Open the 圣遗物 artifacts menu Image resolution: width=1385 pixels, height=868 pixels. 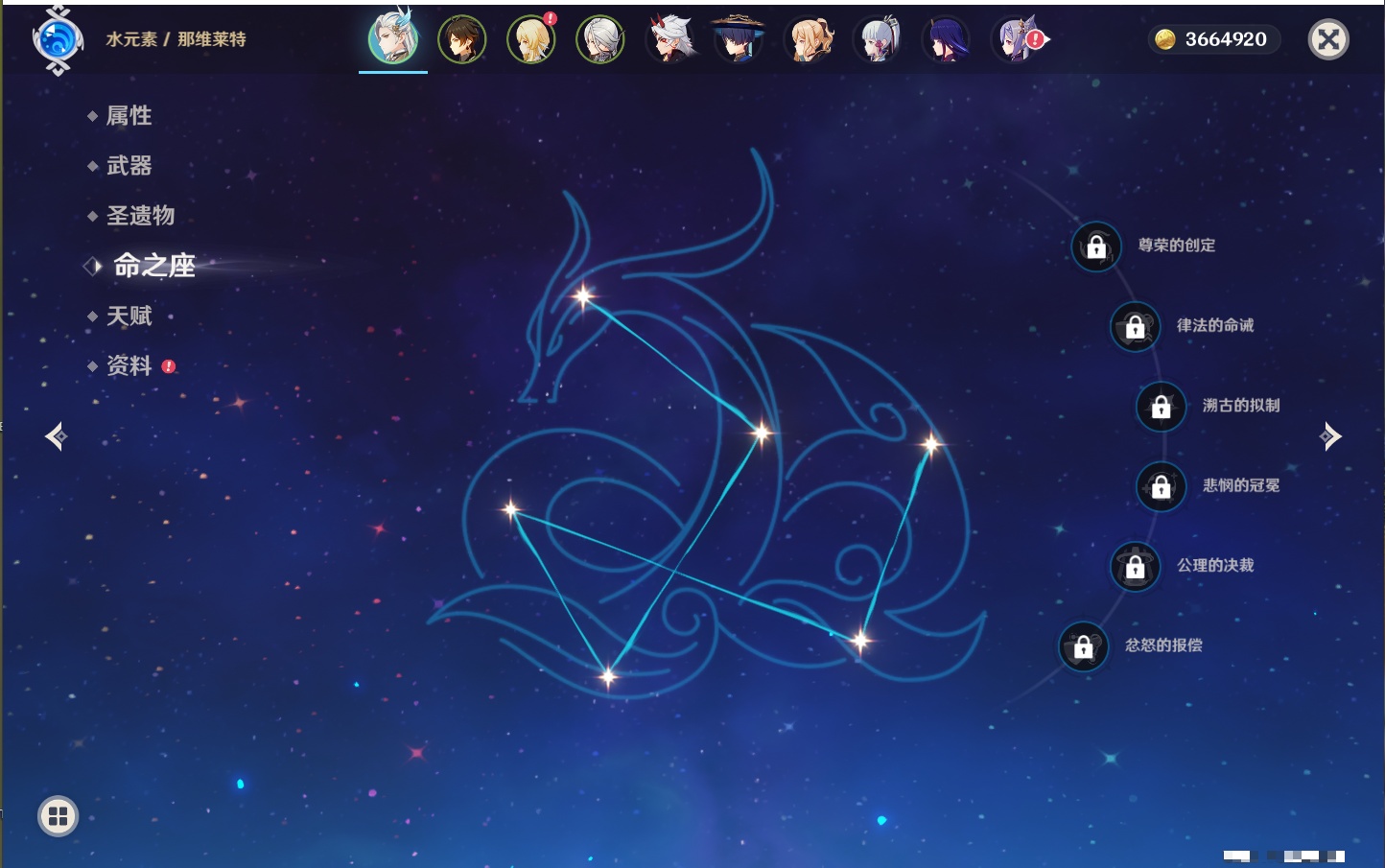[x=140, y=216]
